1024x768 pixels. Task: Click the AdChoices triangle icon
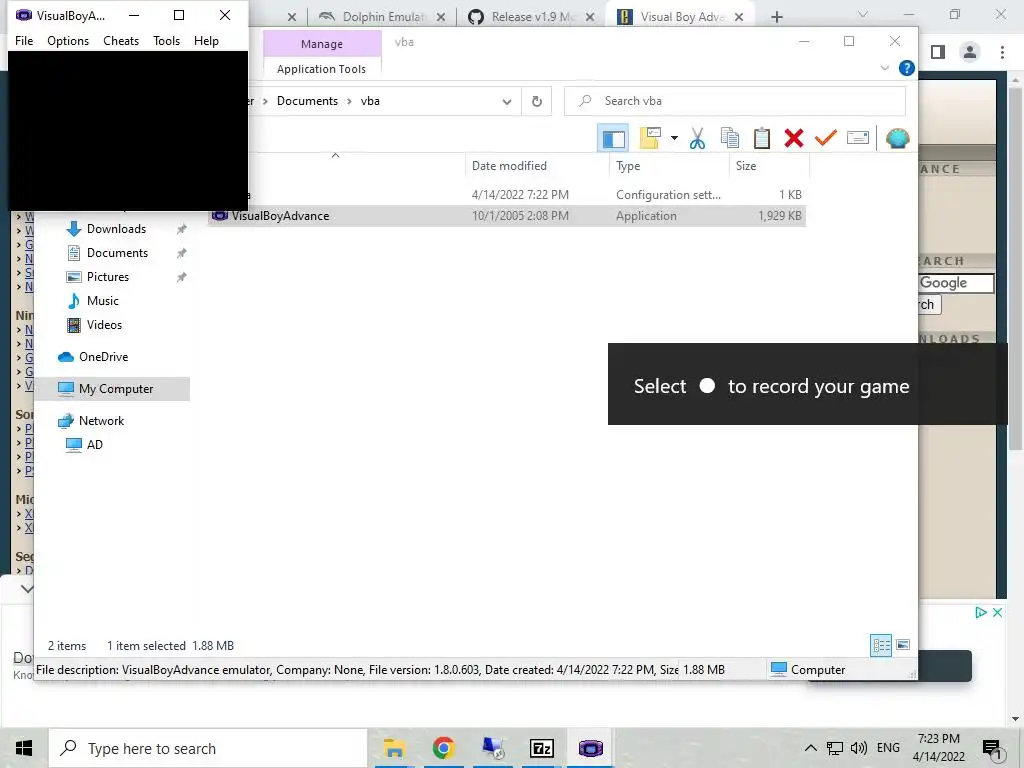click(980, 613)
